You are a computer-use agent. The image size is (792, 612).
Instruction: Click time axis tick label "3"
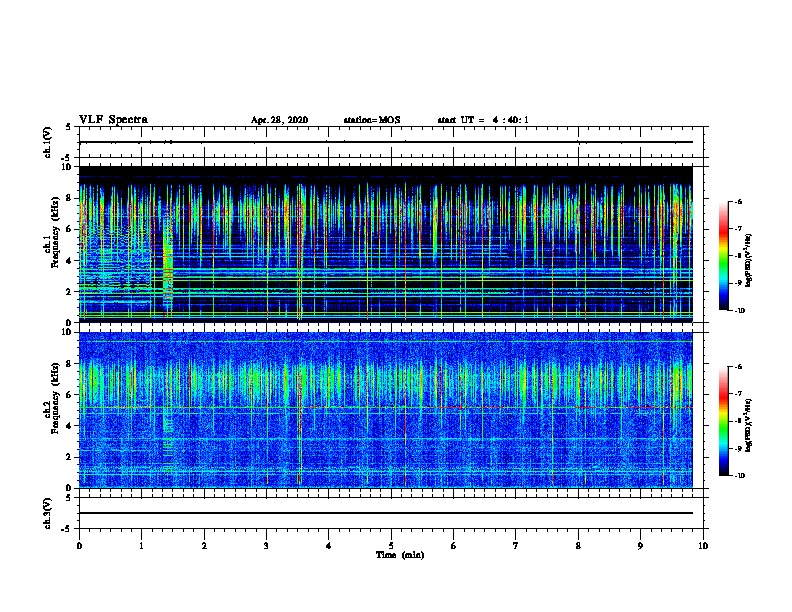point(266,546)
